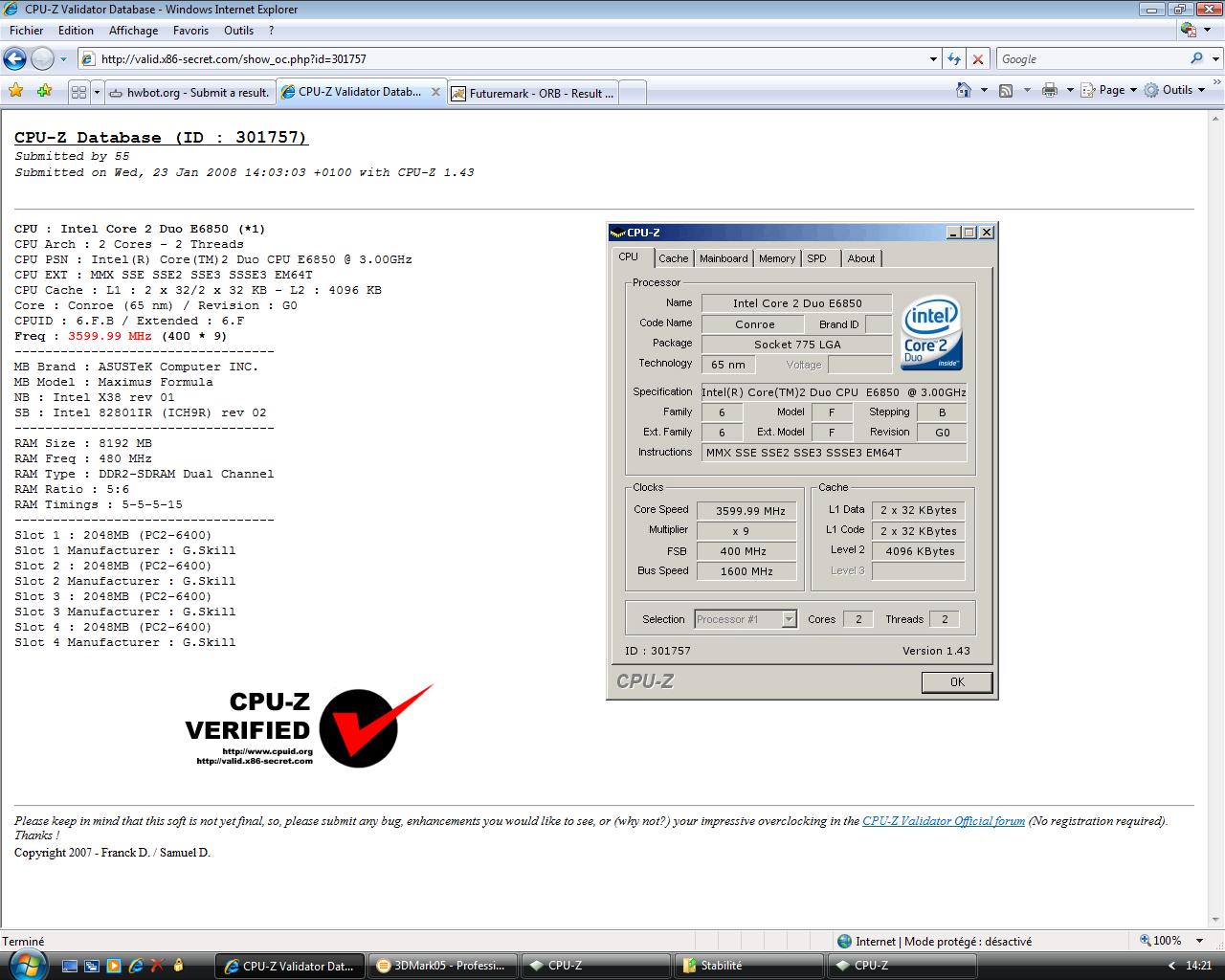Click the browser Forward arrow button

pos(42,59)
